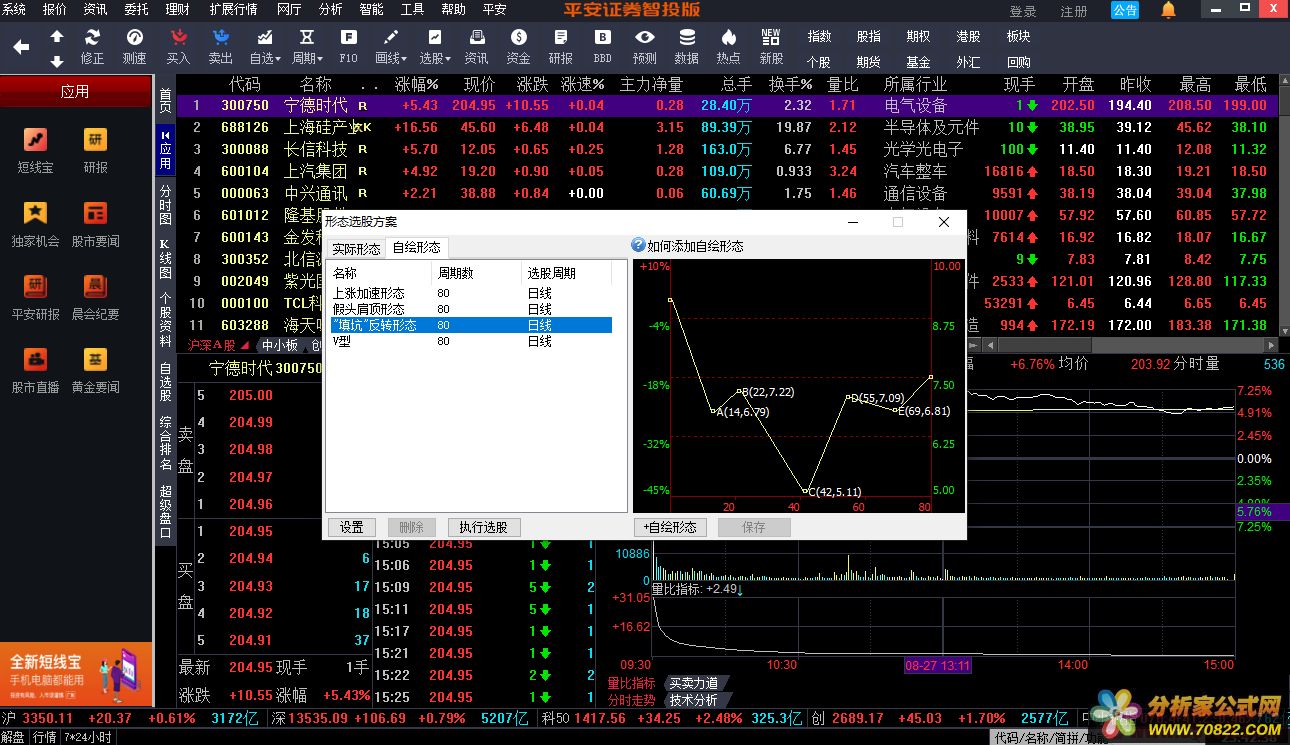
Task: Open the 画线 drawing dropdown
Action: (391, 46)
